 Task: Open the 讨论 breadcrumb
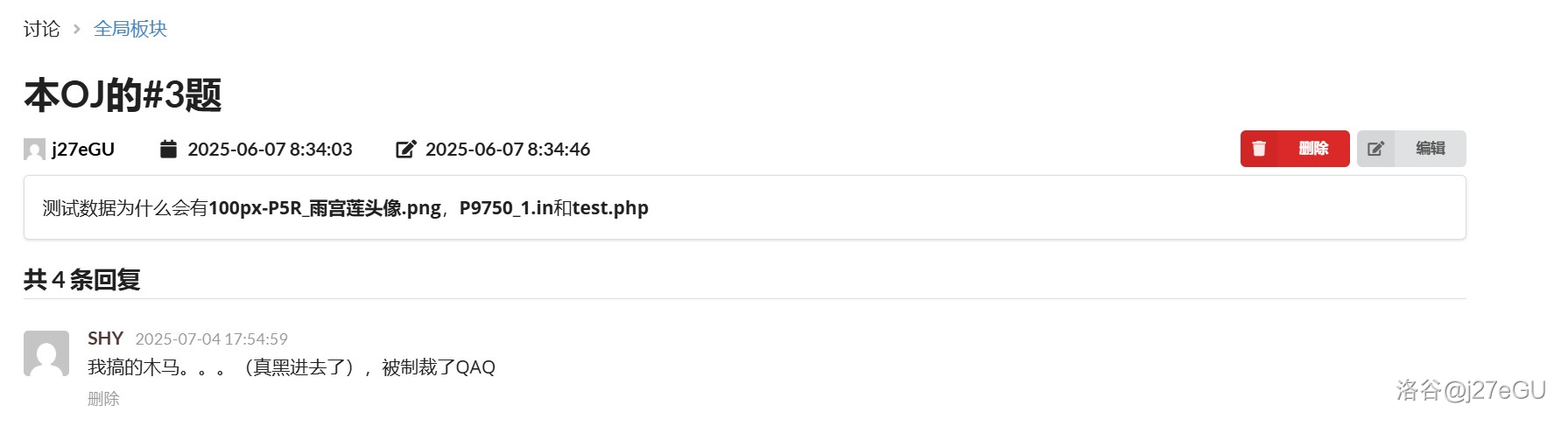point(42,29)
